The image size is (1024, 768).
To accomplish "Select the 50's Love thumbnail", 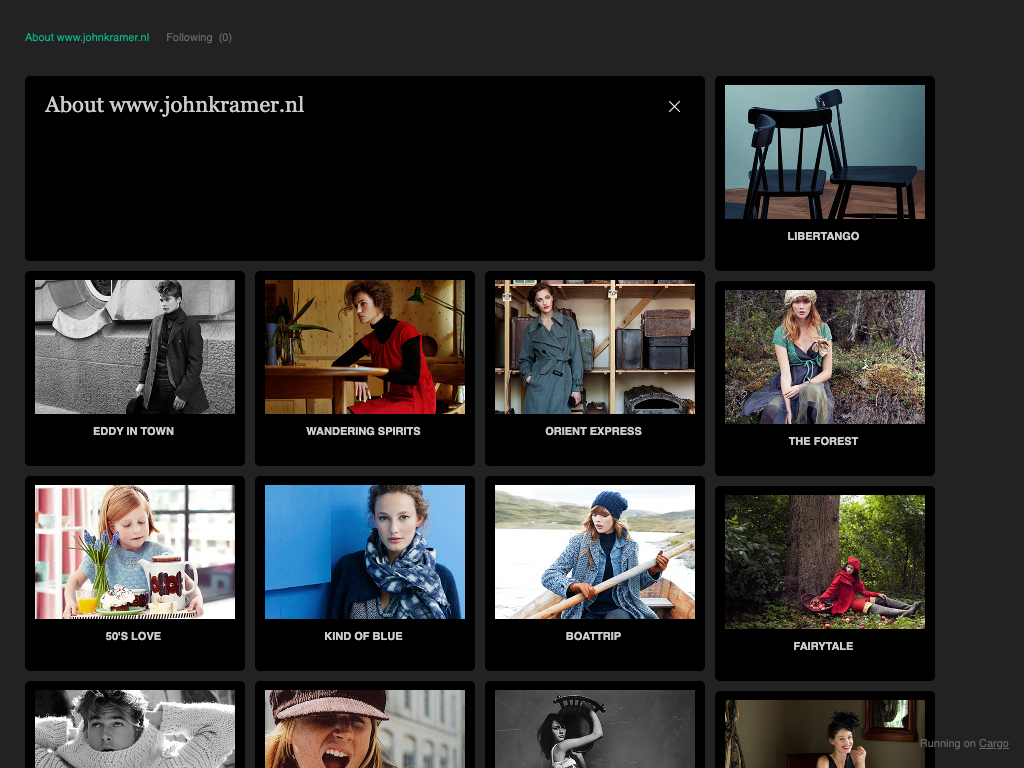I will coord(135,552).
